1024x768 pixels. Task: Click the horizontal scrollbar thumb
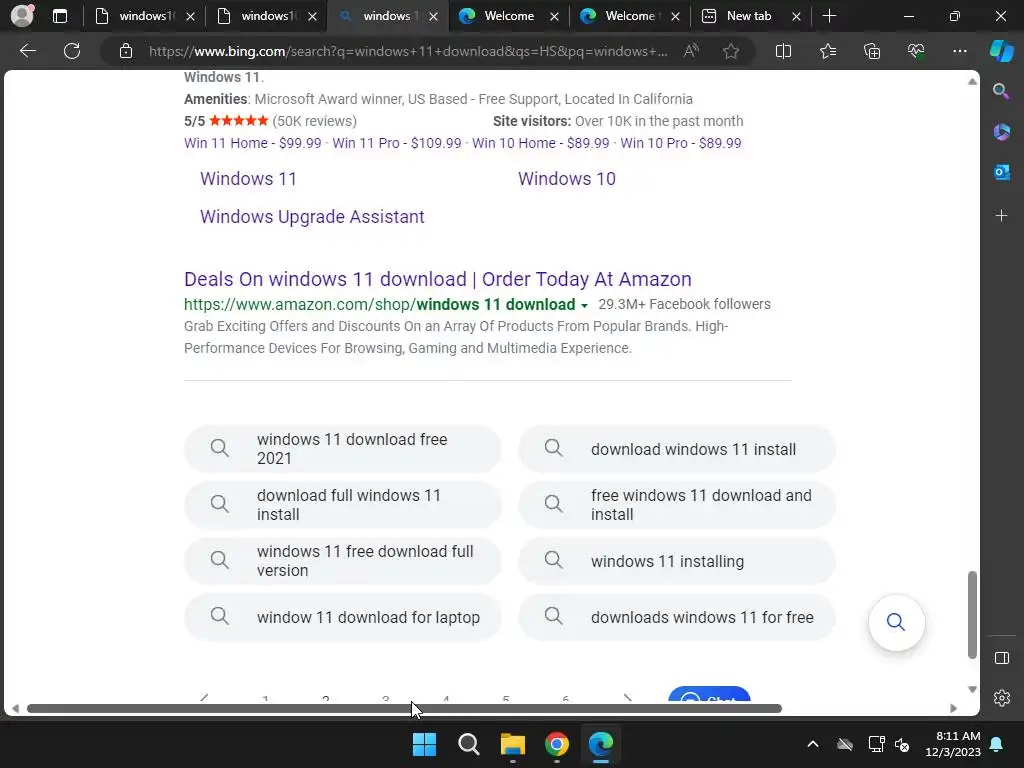click(404, 709)
